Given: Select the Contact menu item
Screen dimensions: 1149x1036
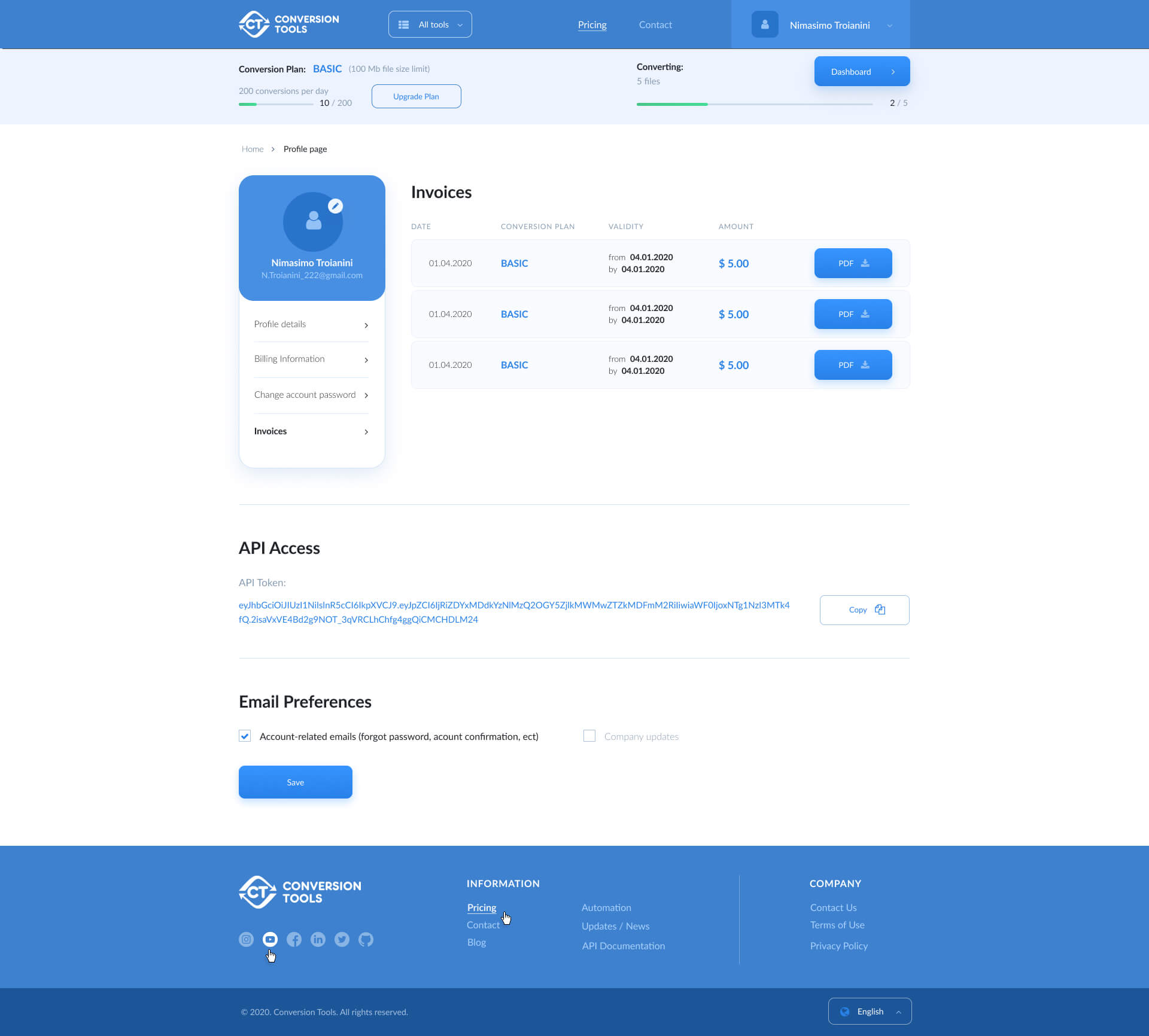Looking at the screenshot, I should click(656, 24).
